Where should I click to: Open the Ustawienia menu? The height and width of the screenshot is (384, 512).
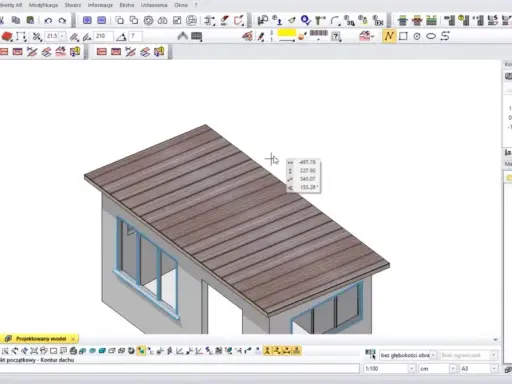pos(154,5)
